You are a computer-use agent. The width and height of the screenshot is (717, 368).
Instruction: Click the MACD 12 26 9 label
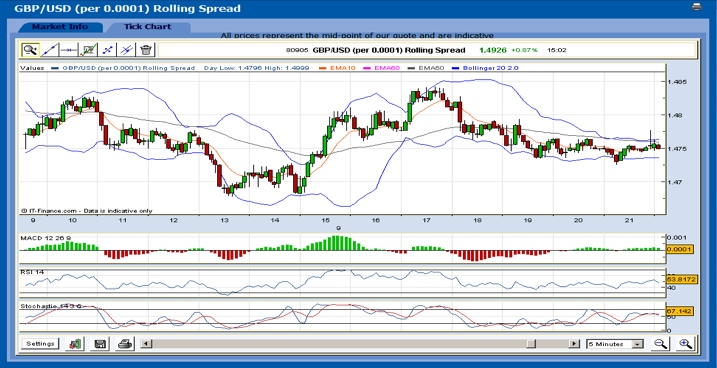[45, 238]
